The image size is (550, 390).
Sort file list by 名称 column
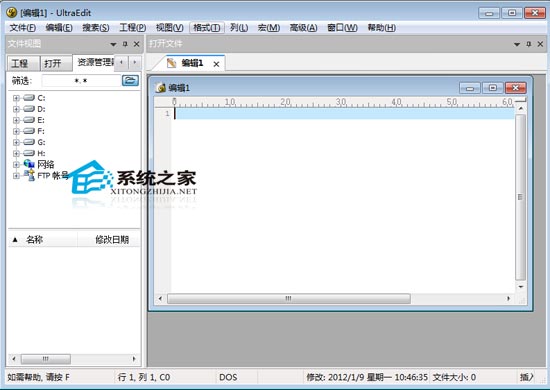[x=42, y=240]
